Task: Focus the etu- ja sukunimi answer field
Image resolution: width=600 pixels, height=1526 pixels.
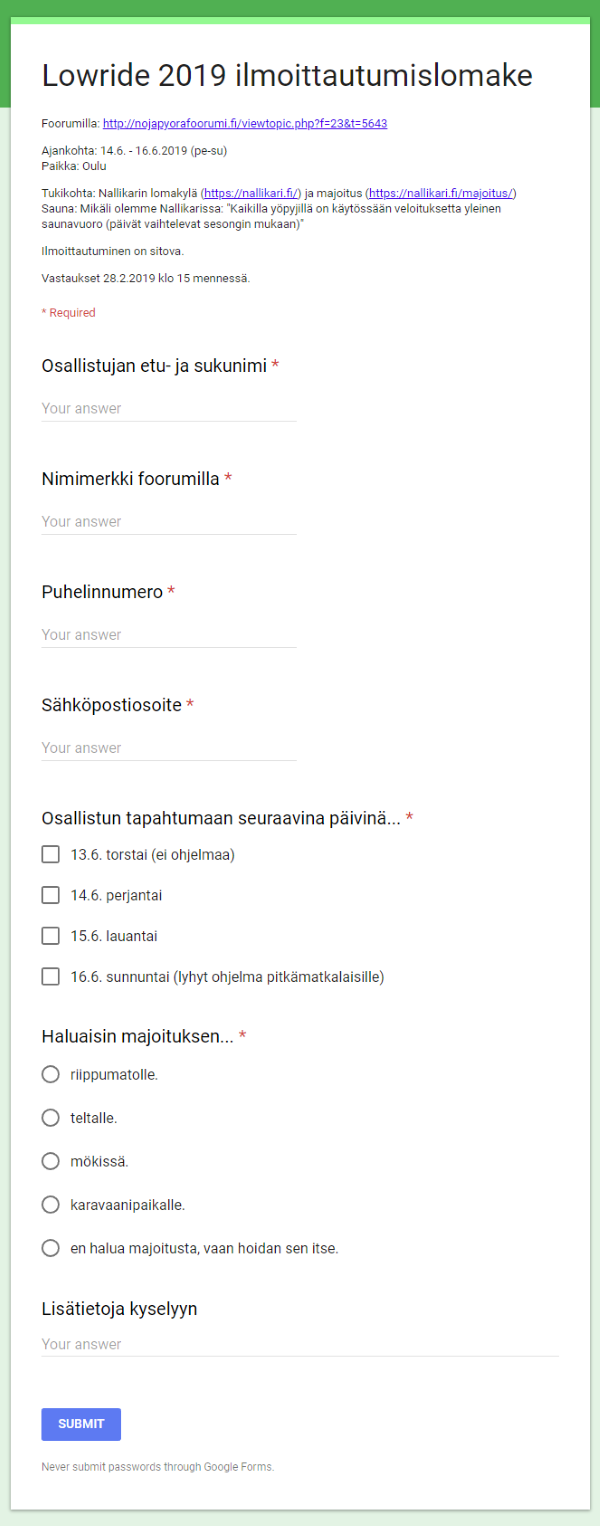Action: point(168,408)
